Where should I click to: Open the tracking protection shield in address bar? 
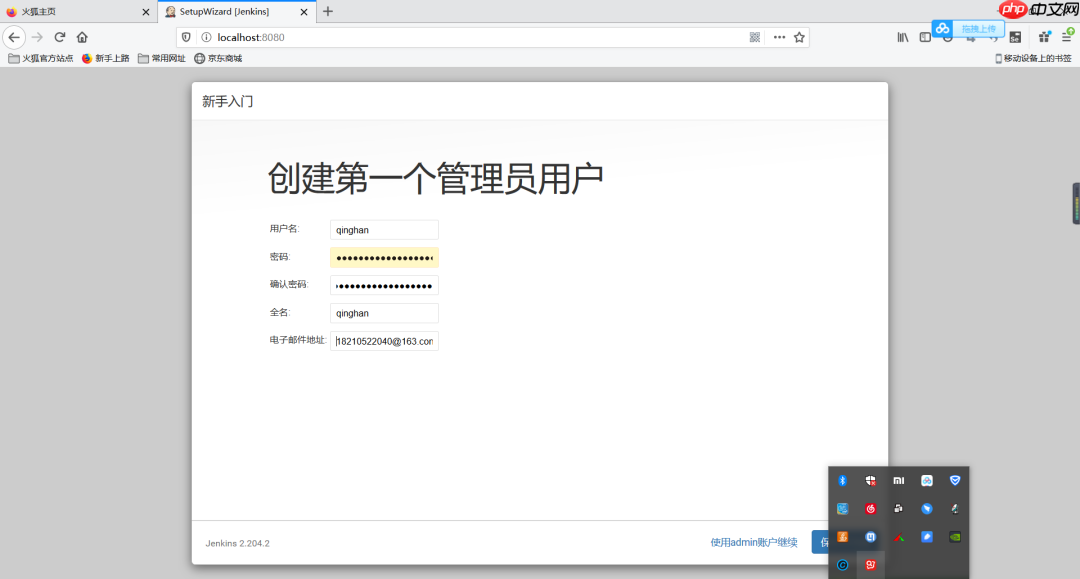185,36
